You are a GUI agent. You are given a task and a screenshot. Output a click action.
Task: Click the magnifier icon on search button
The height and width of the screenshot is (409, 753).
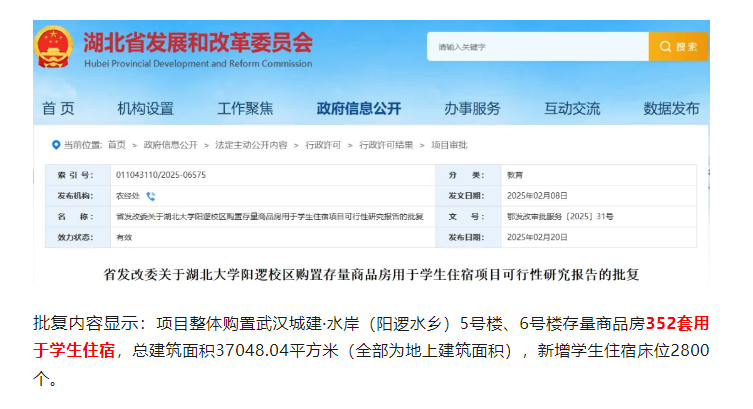(665, 47)
